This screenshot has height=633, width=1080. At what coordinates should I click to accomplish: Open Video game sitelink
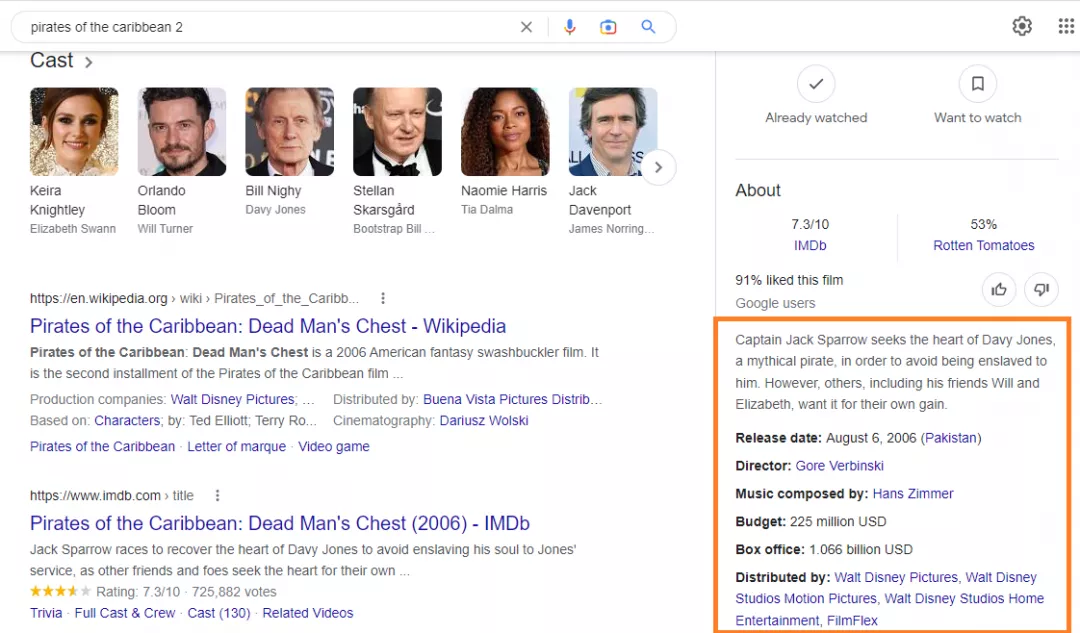(x=333, y=446)
